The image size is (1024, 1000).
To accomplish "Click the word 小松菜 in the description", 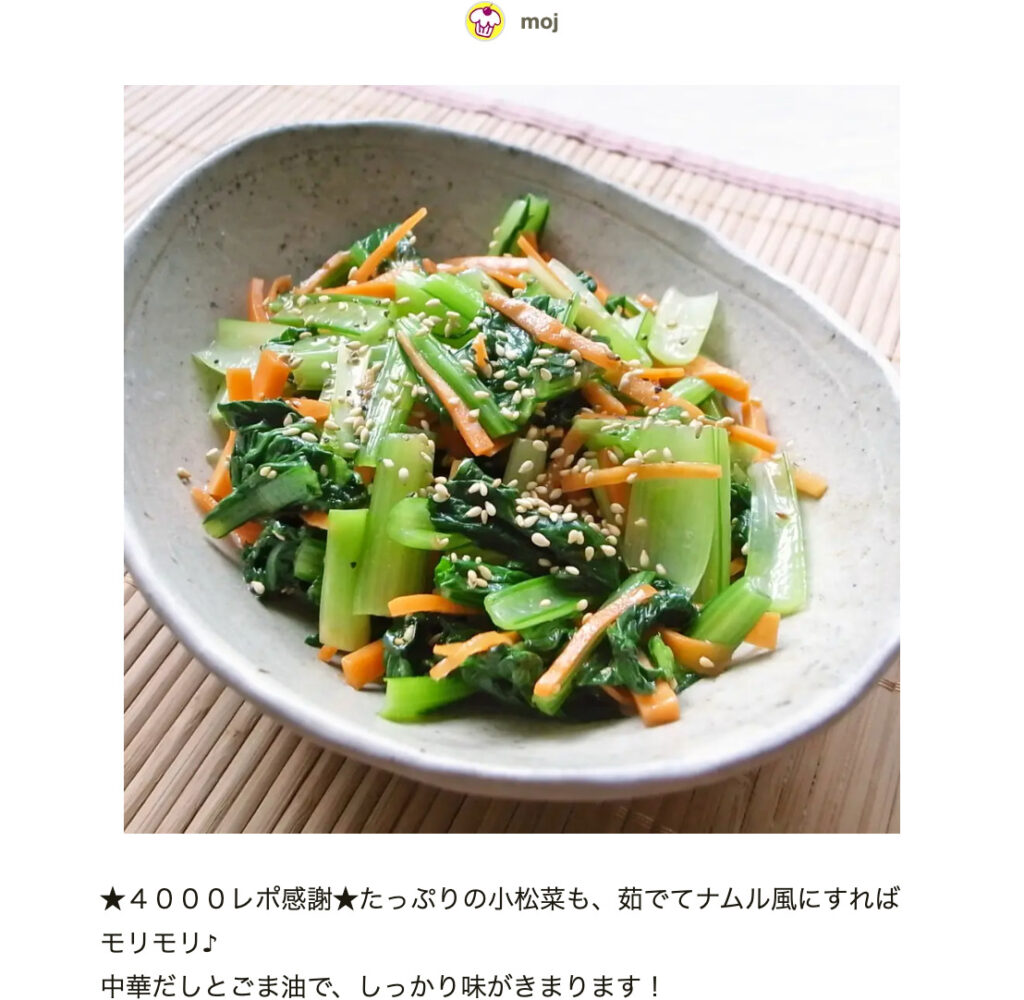I will tap(527, 899).
